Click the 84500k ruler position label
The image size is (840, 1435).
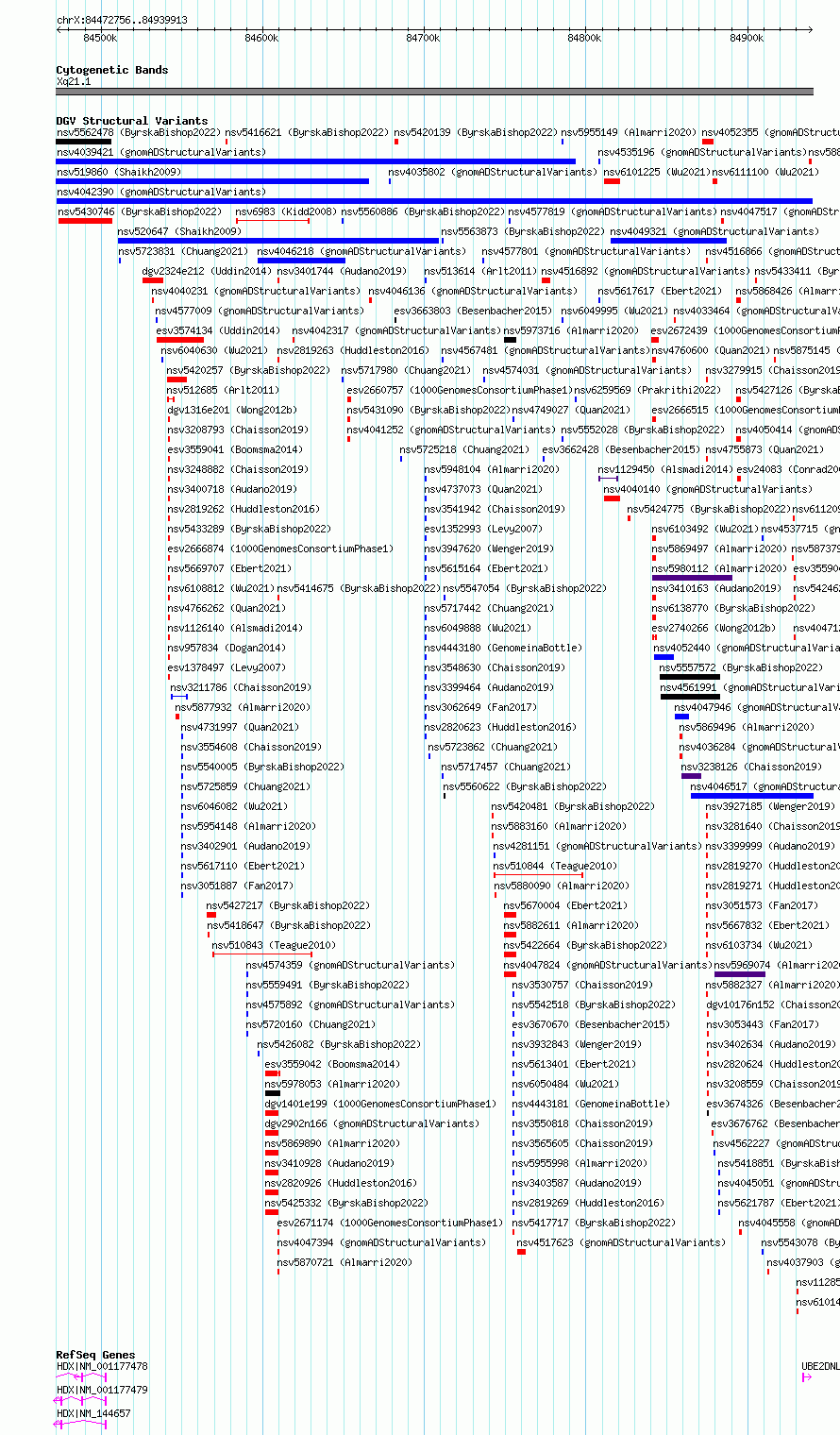point(100,38)
